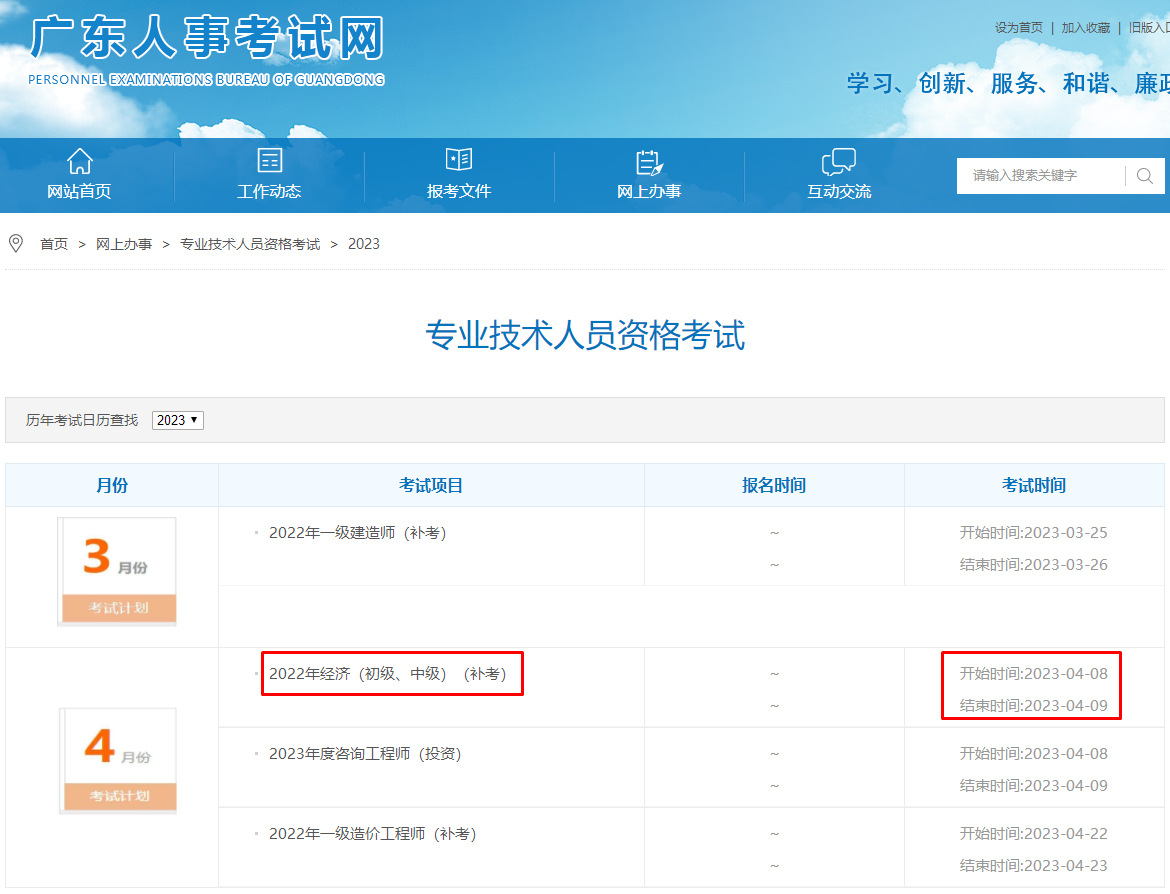The width and height of the screenshot is (1170, 894).
Task: Open the 报考文件 menu label
Action: pos(459,191)
